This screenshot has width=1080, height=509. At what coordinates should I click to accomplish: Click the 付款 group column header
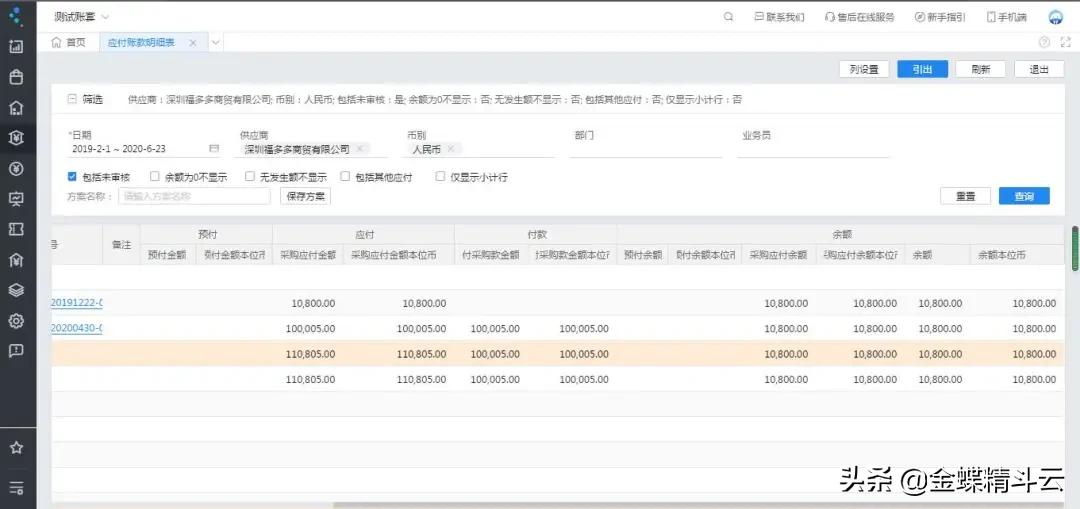(537, 235)
